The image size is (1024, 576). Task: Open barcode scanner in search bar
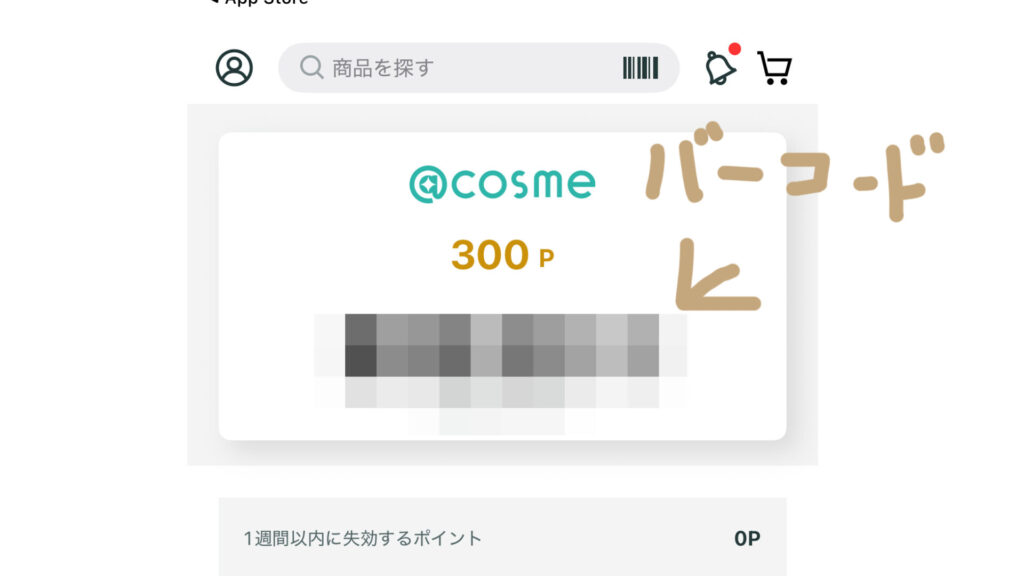pyautogui.click(x=641, y=68)
